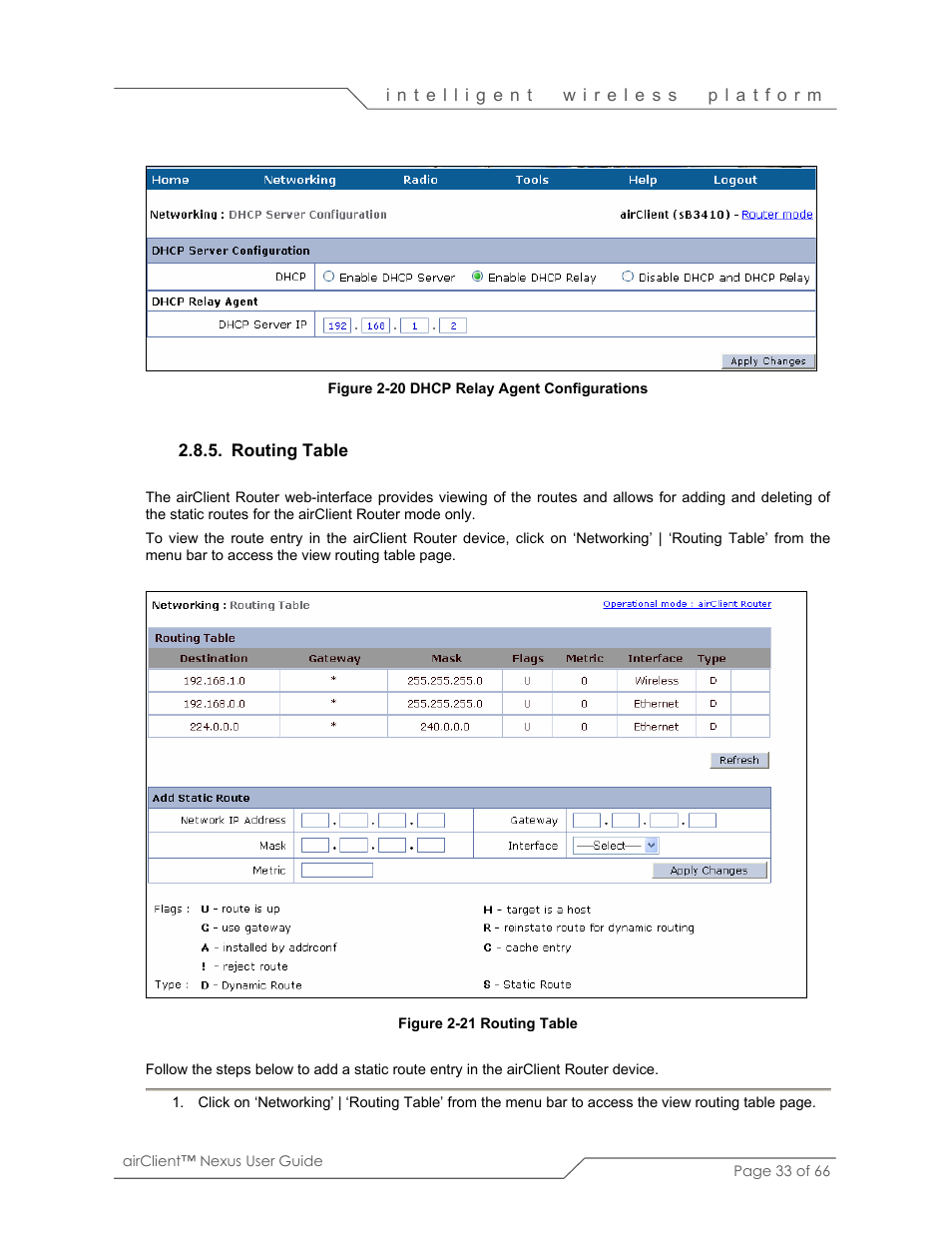Click the '2.8.5. Routing Table' heading

pos(263,450)
